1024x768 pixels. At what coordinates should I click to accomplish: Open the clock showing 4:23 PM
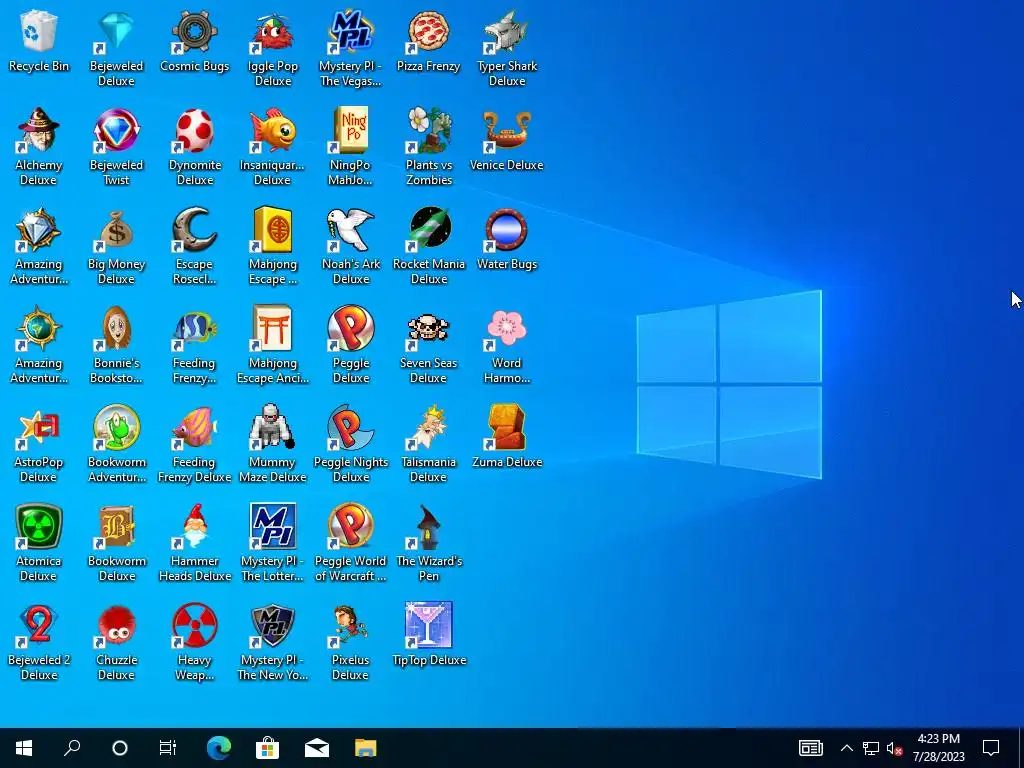[x=938, y=748]
